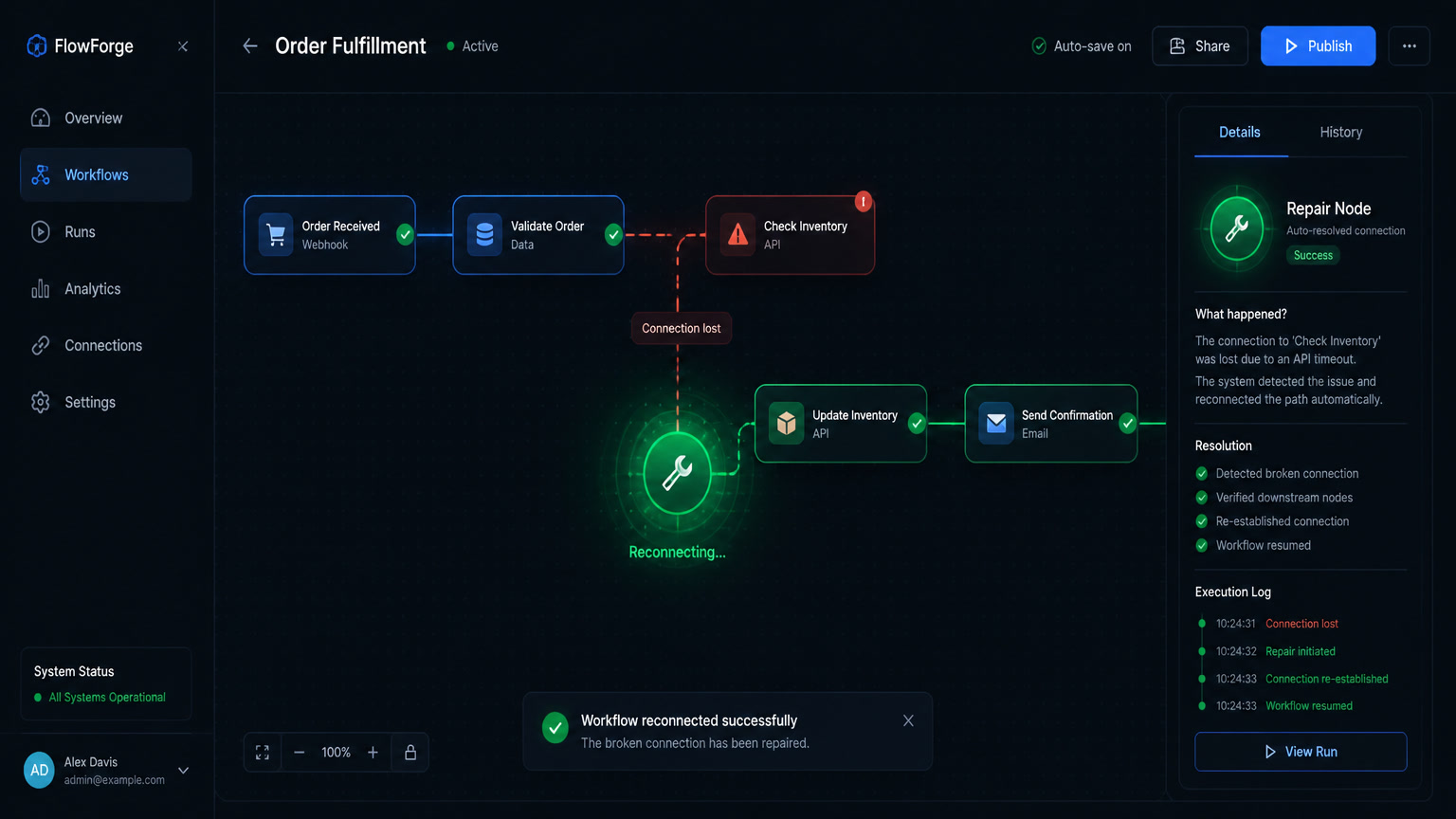Click the red error badge on Check Inventory
The image size is (1456, 819).
864,201
